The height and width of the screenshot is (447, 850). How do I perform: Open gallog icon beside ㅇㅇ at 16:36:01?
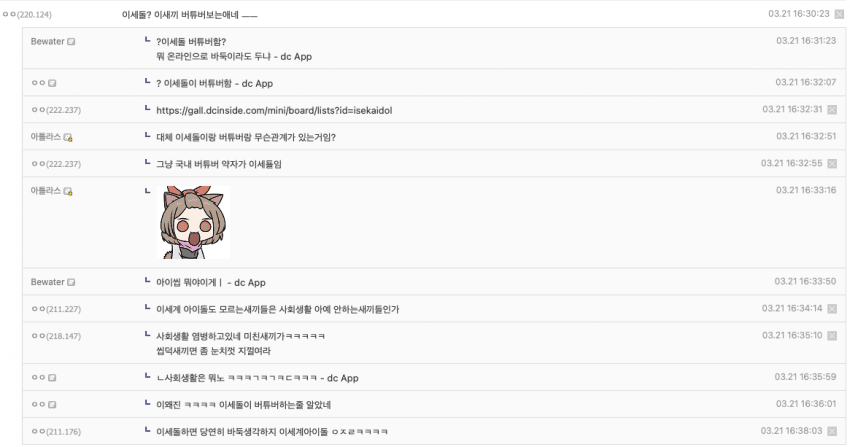52,405
